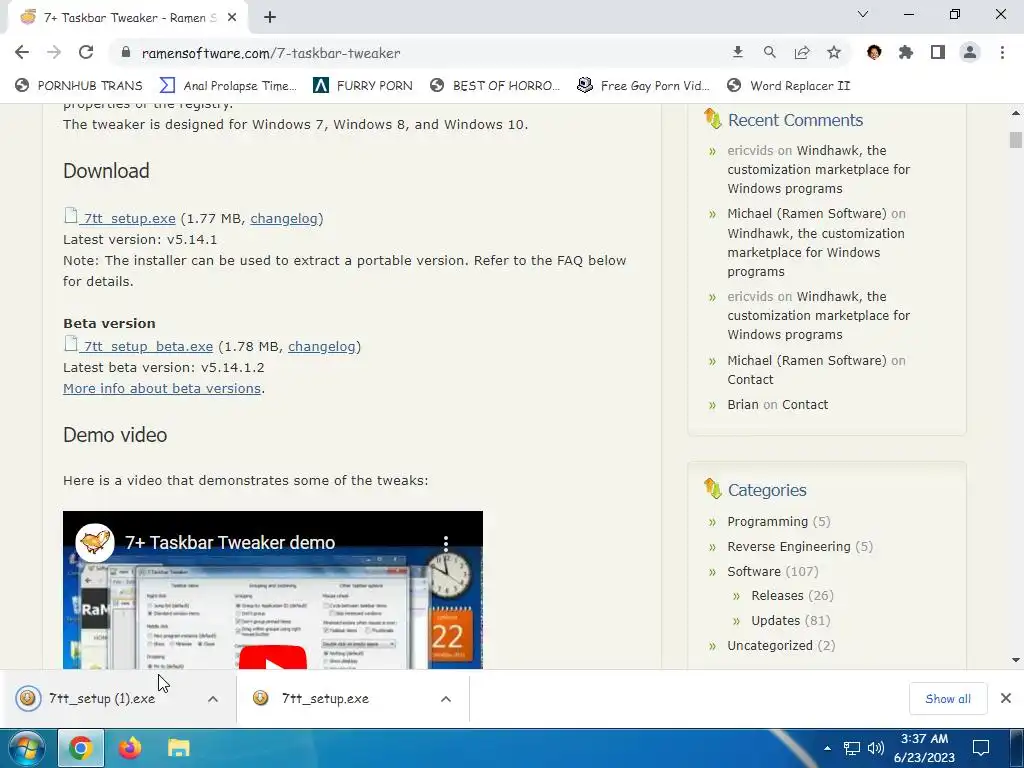Screen dimensions: 1024x768
Task: Open changelog for the stable version
Action: point(283,218)
